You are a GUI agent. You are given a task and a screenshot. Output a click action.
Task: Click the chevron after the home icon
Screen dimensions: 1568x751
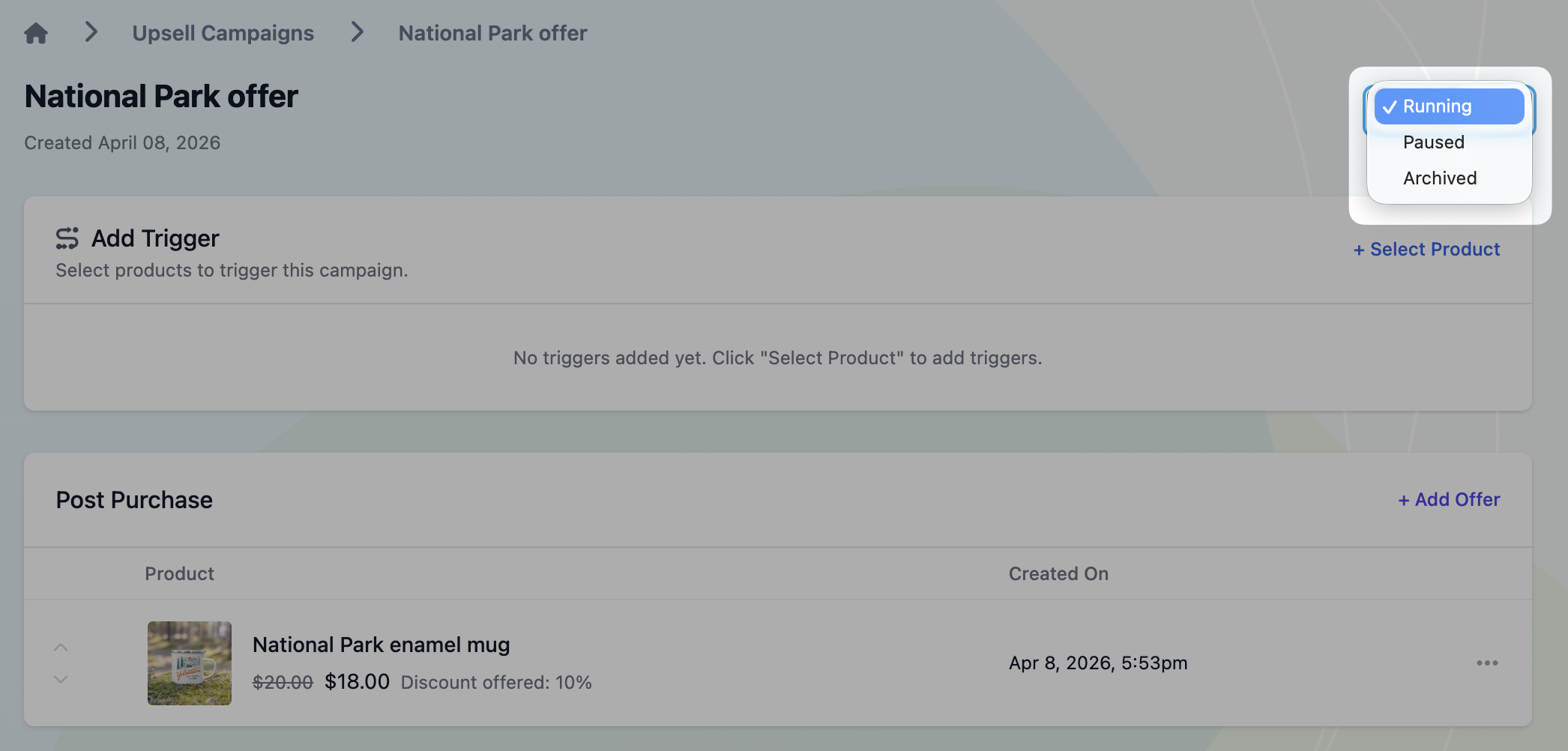point(91,32)
